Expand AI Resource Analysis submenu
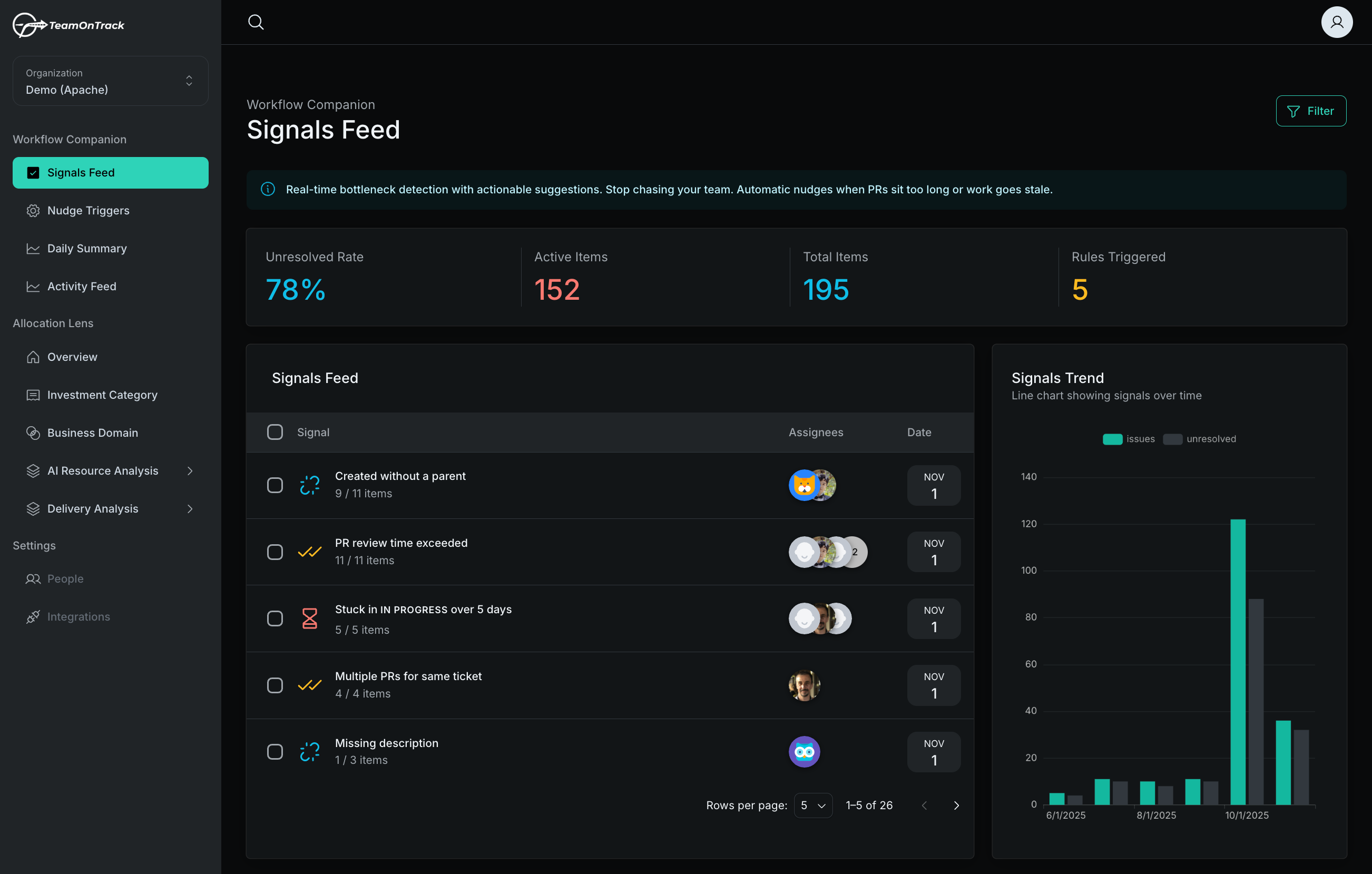The width and height of the screenshot is (1372, 874). tap(190, 470)
